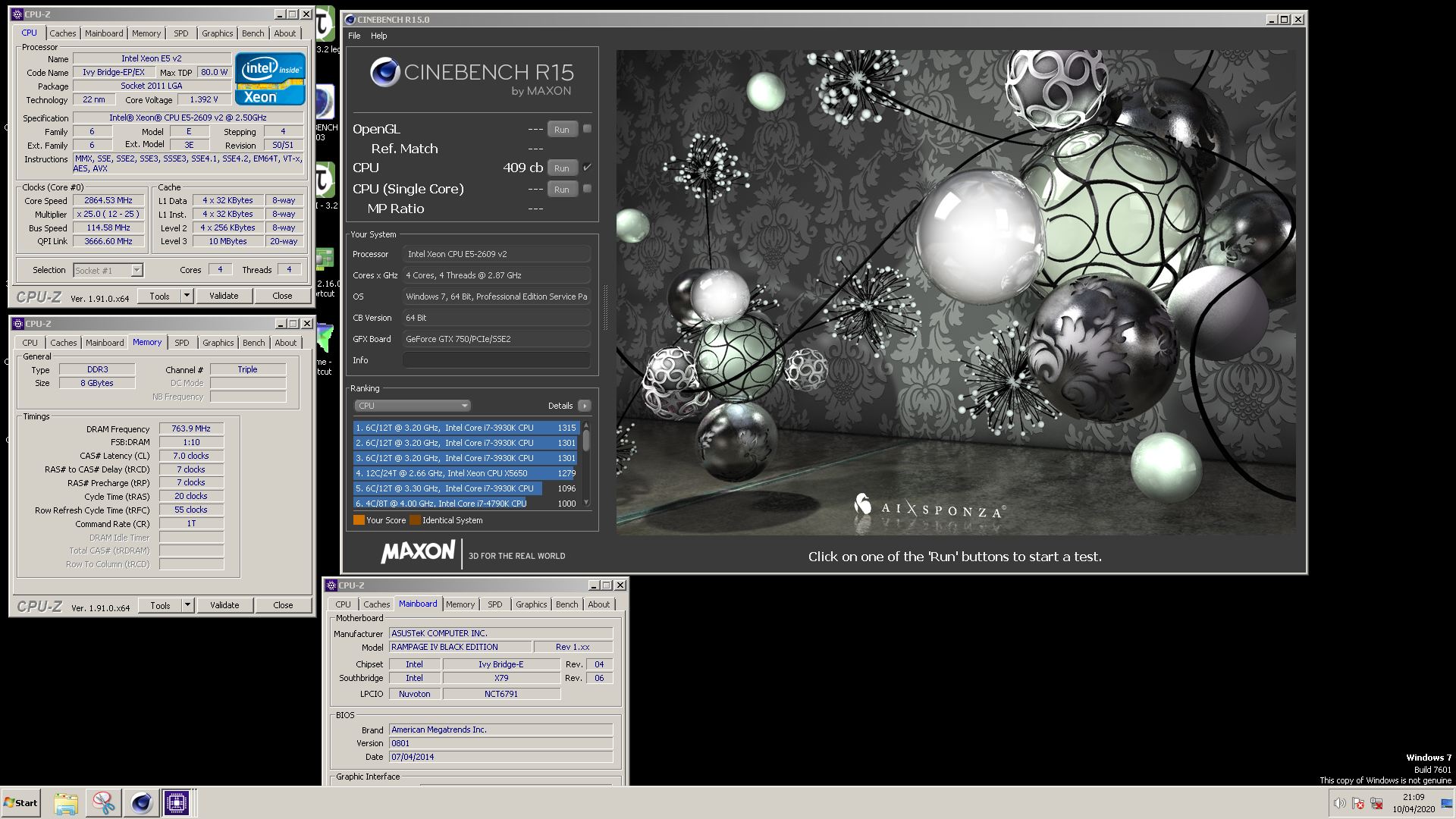Toggle the CPU test checkbox
The height and width of the screenshot is (819, 1456).
(x=587, y=168)
